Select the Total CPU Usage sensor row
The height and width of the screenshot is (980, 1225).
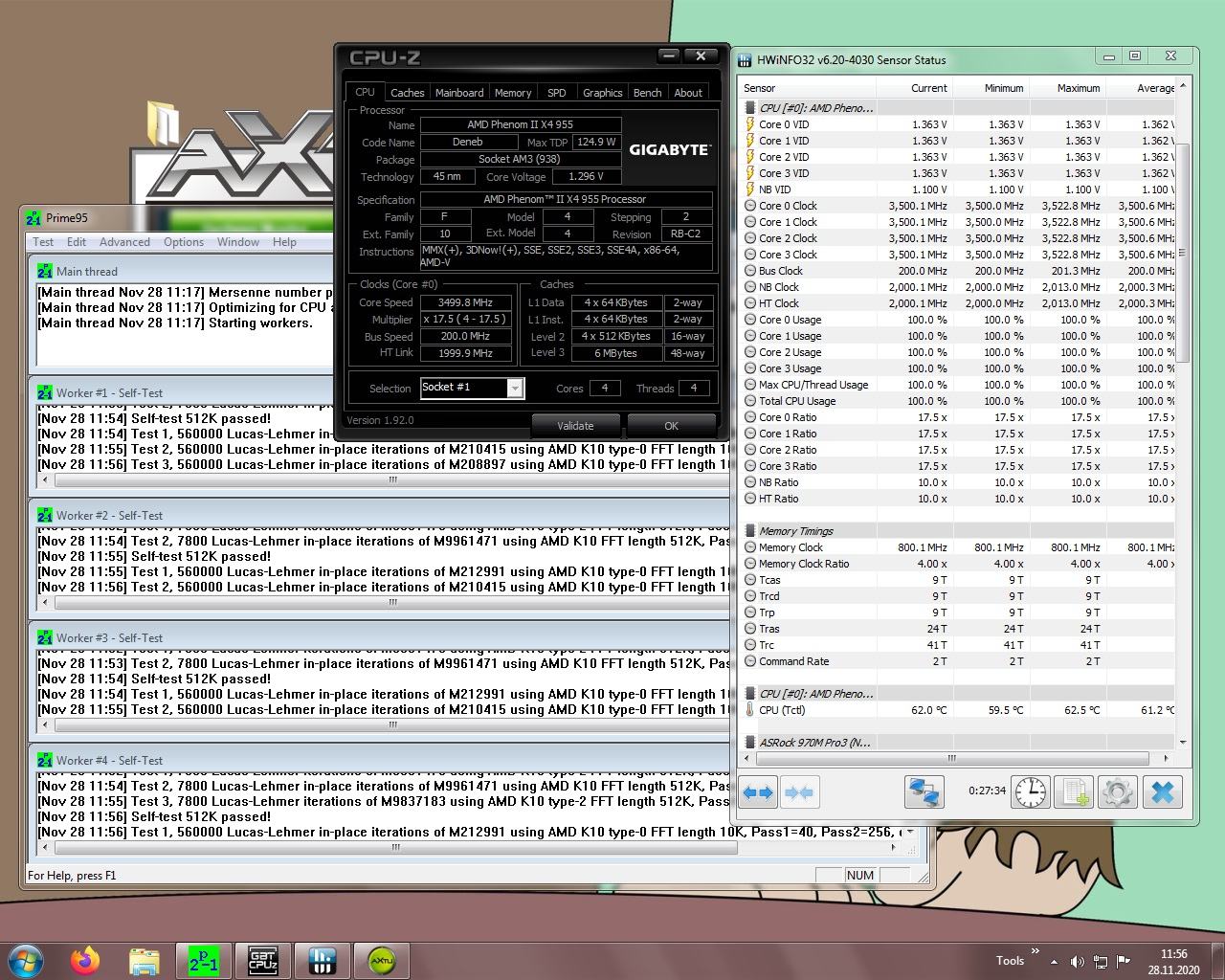[x=958, y=401]
